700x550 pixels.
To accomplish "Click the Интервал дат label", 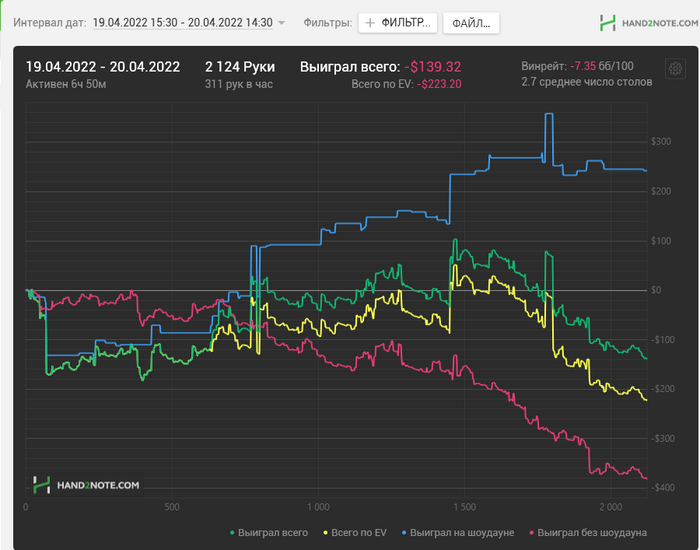I will 50,23.
